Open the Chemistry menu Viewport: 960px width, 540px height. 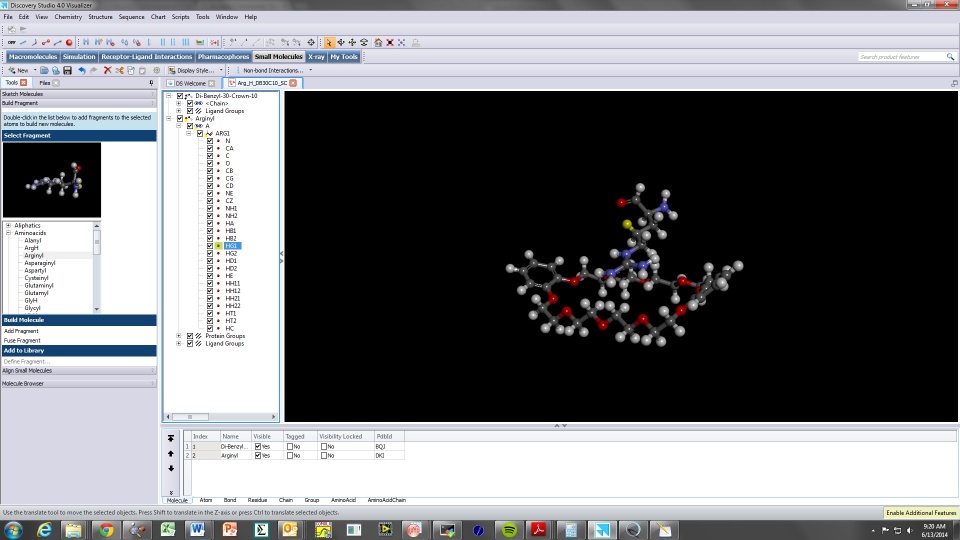pyautogui.click(x=68, y=17)
